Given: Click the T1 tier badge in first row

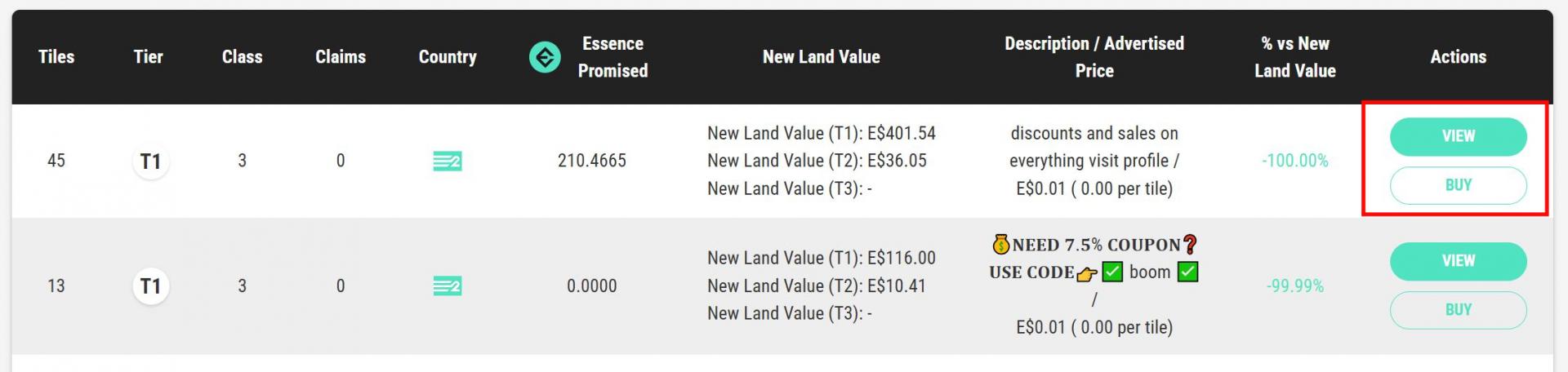Looking at the screenshot, I should [150, 161].
